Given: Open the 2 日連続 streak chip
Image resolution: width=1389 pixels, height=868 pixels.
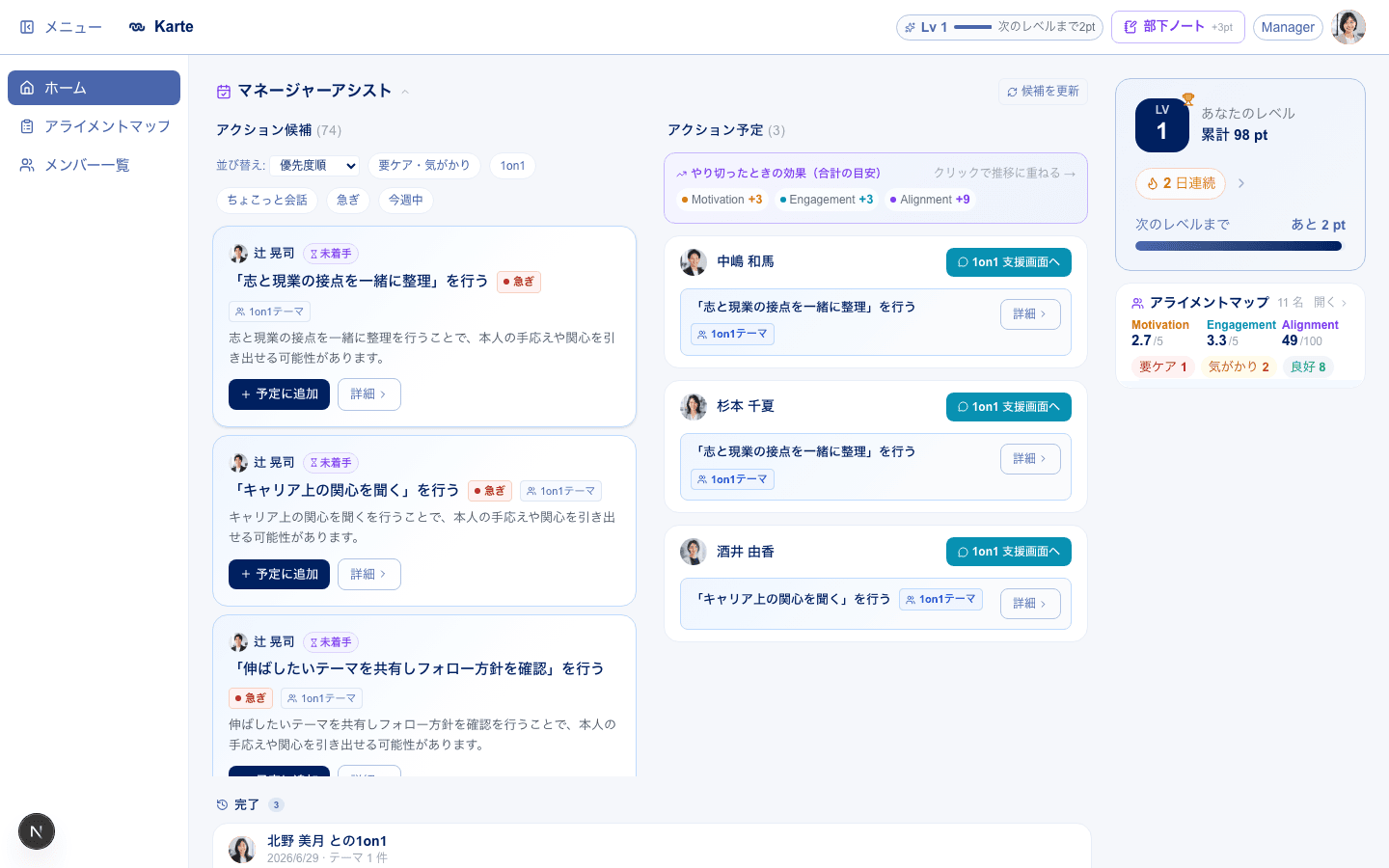Looking at the screenshot, I should [x=1181, y=183].
